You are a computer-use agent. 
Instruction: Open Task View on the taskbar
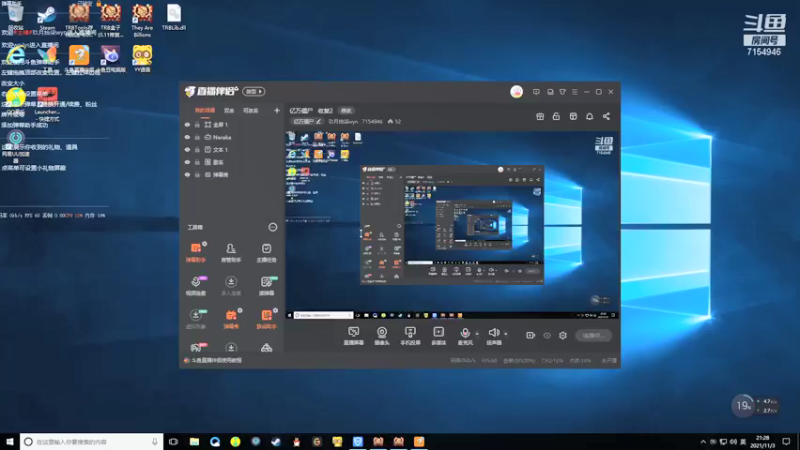pyautogui.click(x=173, y=441)
